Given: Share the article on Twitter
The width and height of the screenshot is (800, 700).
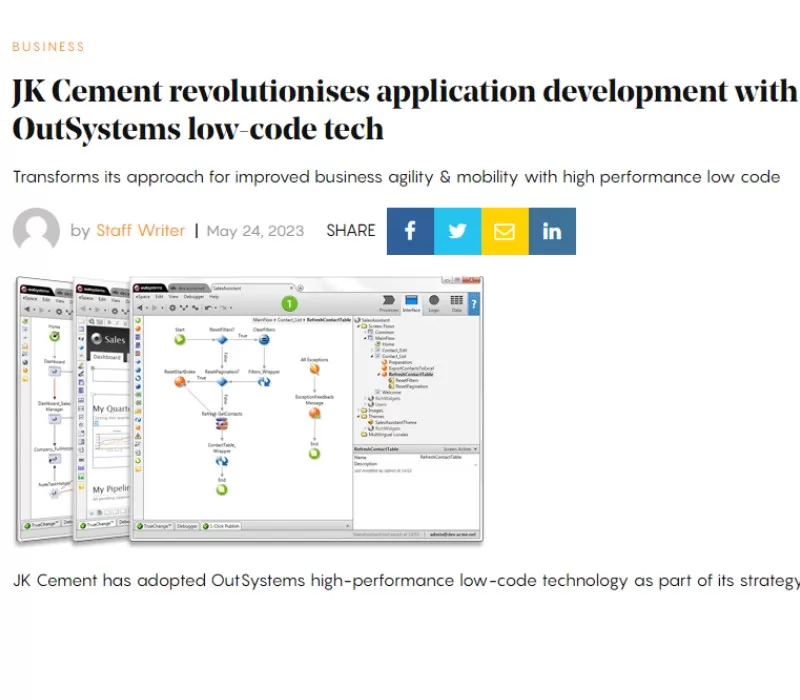Looking at the screenshot, I should [457, 231].
